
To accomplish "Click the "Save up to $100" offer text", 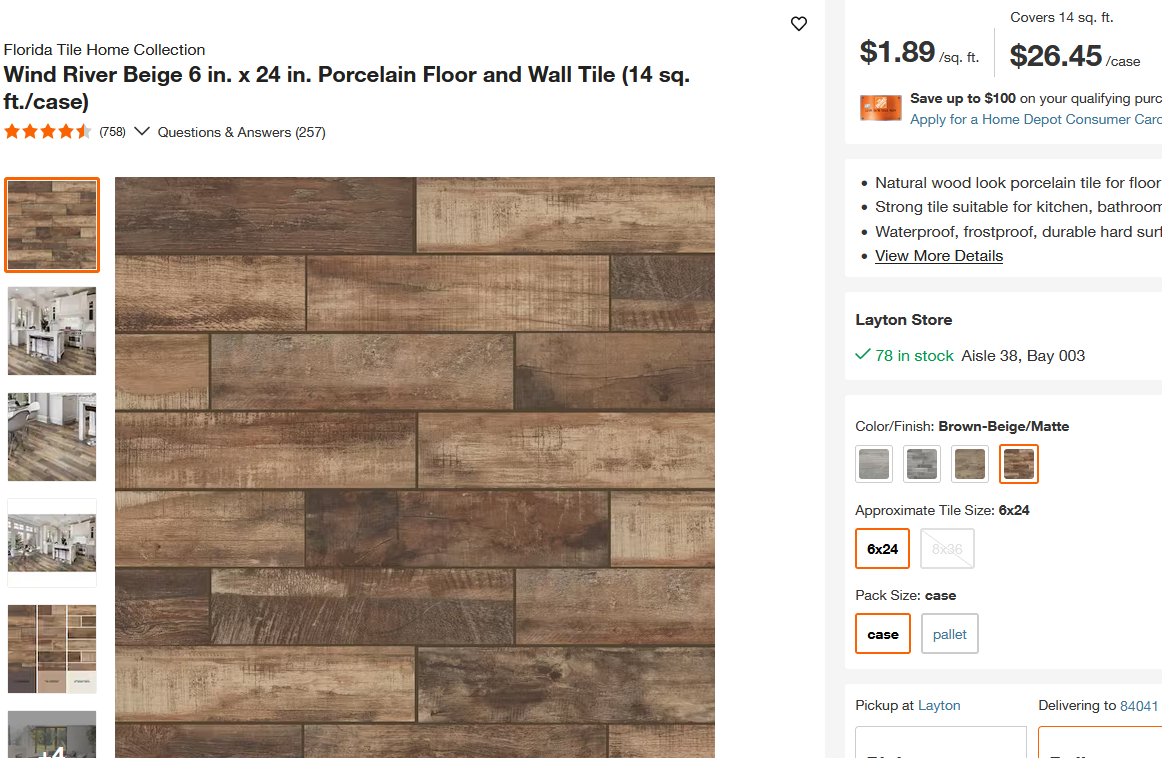I will [x=963, y=98].
